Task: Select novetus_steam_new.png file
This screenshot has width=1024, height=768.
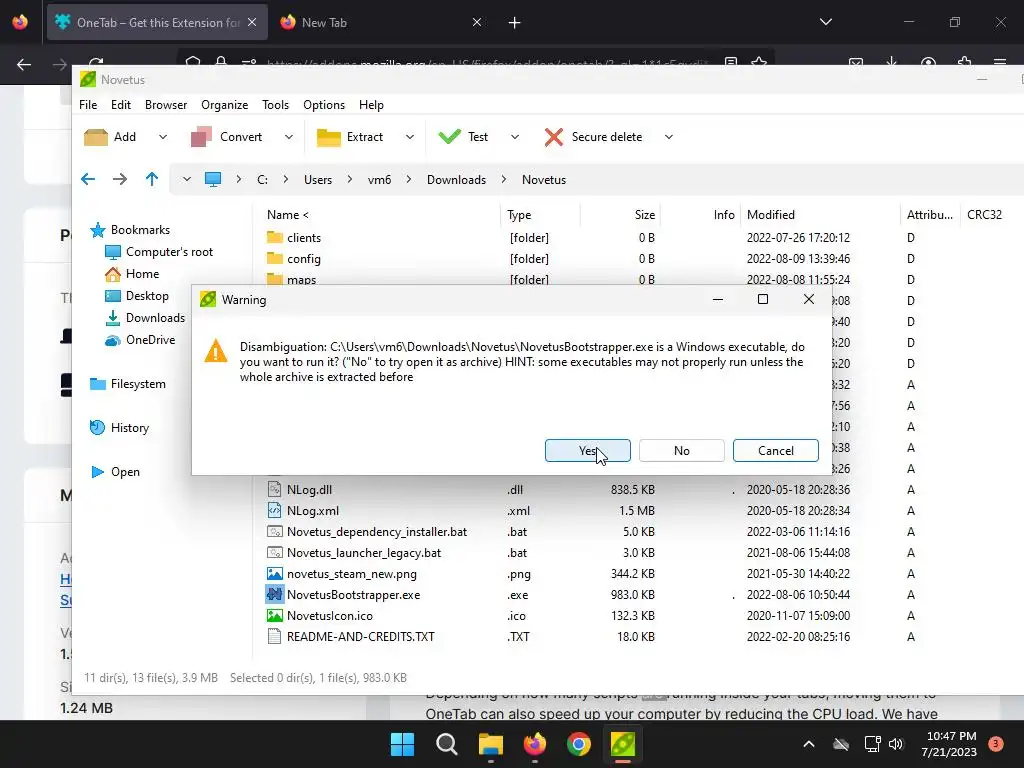Action: tap(342, 574)
